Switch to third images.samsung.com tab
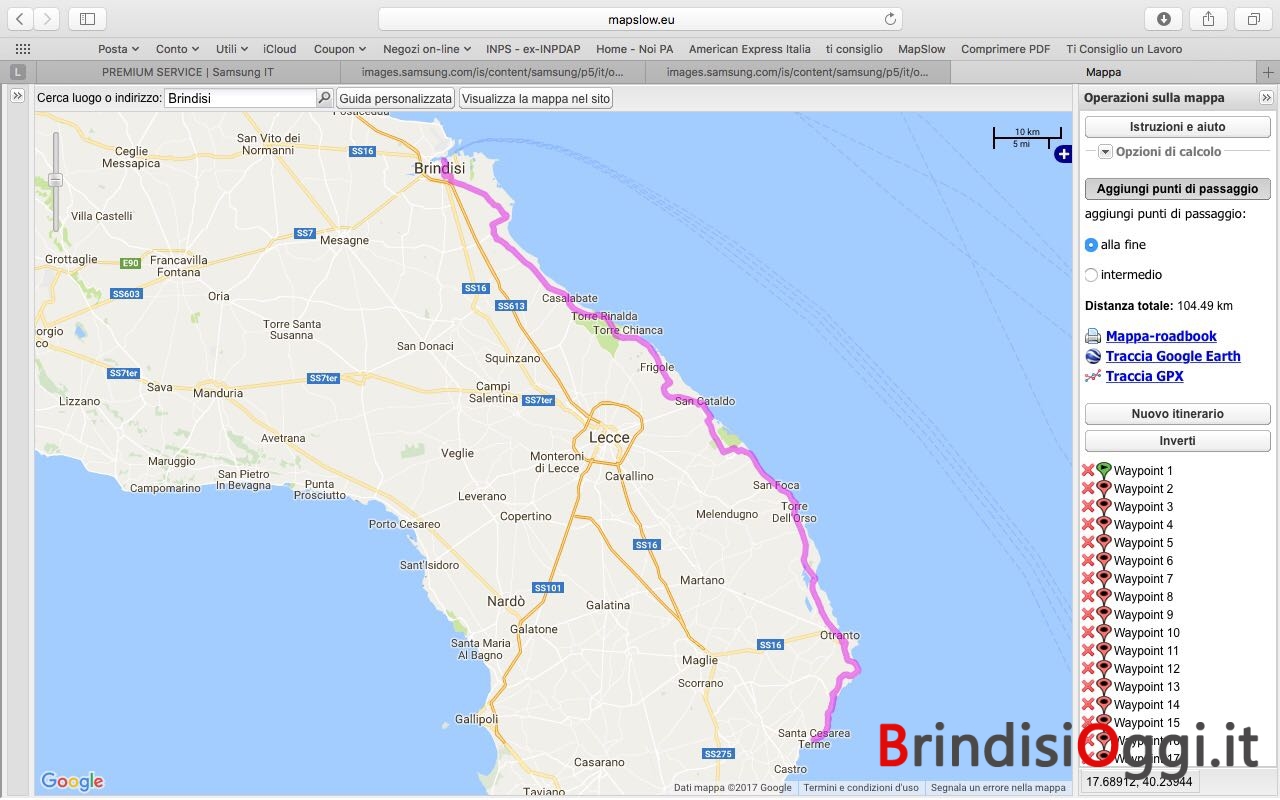 (x=798, y=72)
